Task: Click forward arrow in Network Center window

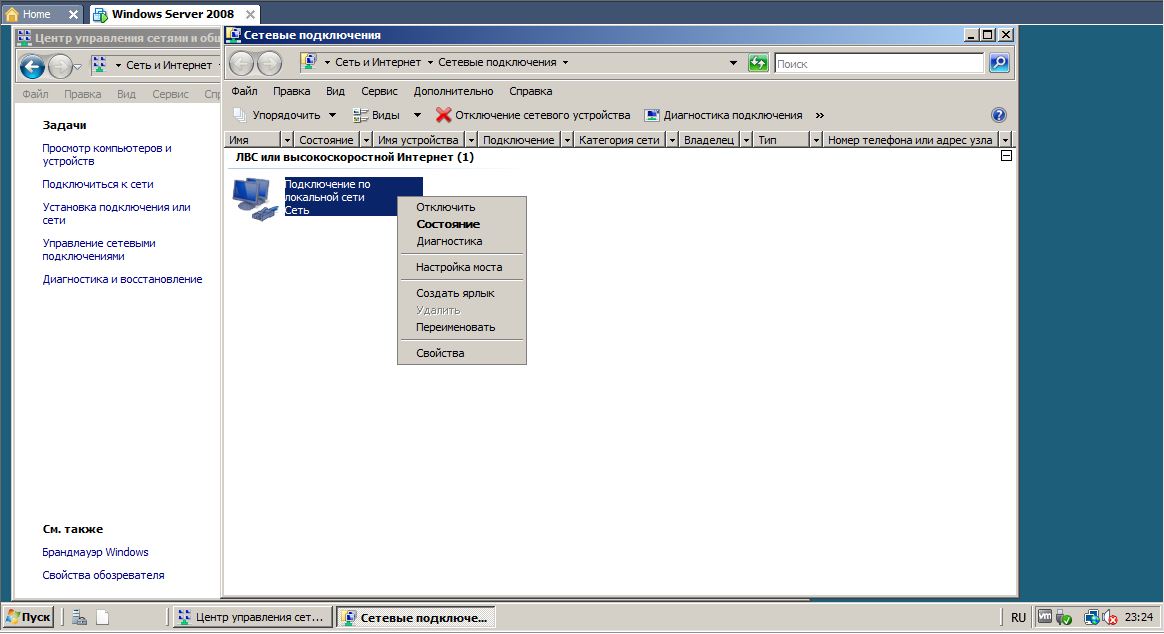Action: 60,67
